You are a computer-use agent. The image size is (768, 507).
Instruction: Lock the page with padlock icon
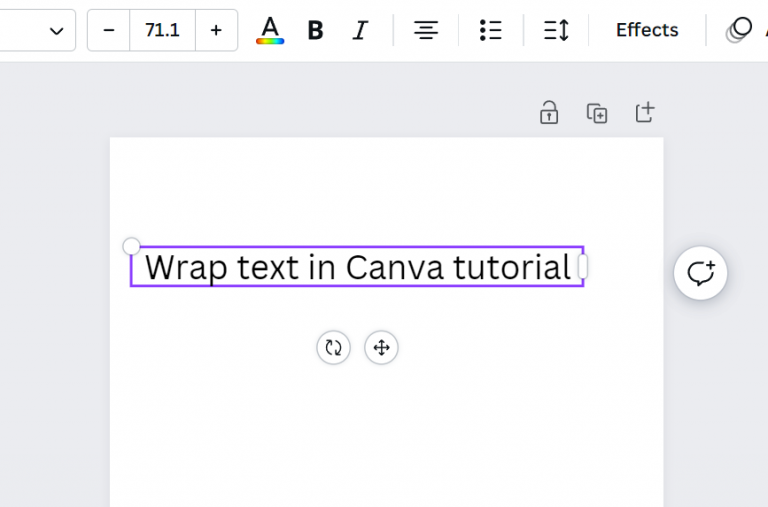[548, 113]
